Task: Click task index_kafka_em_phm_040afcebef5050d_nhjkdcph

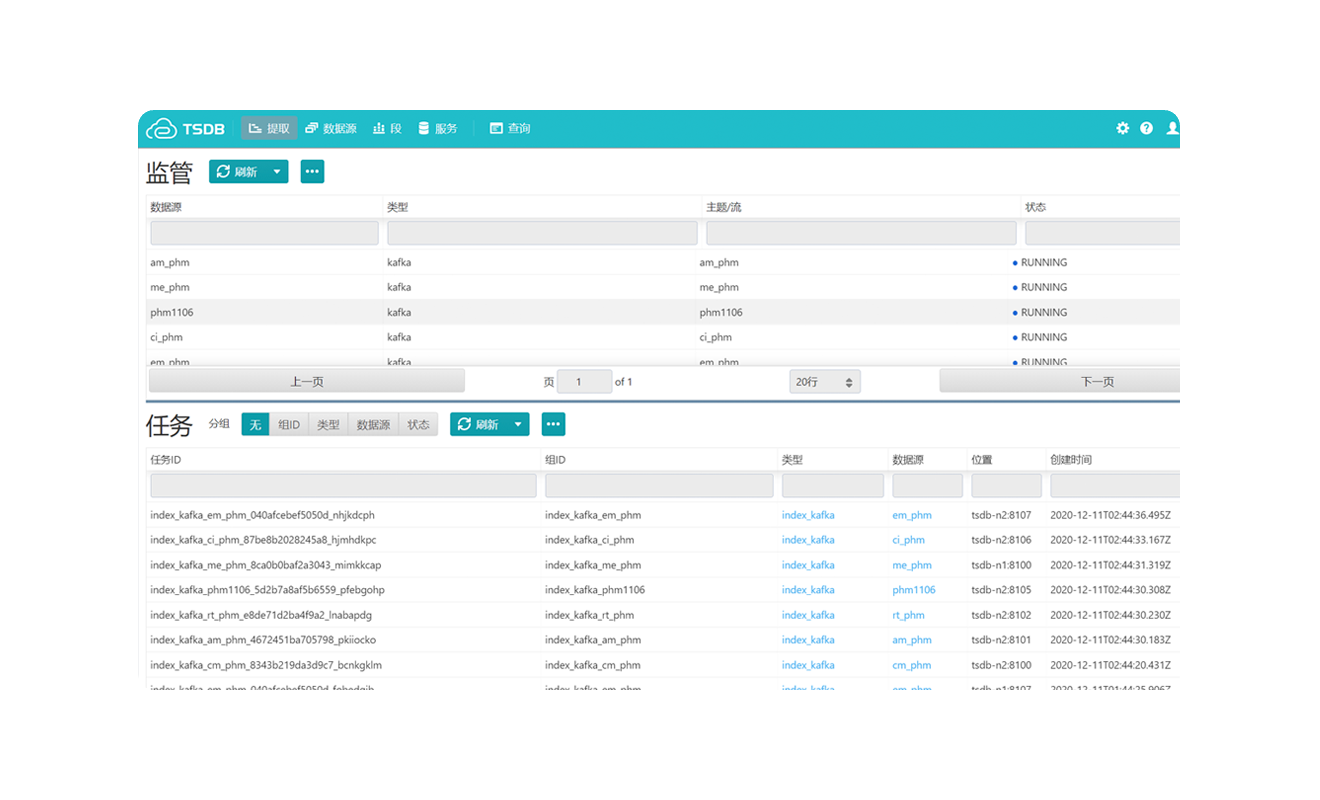Action: tap(262, 515)
